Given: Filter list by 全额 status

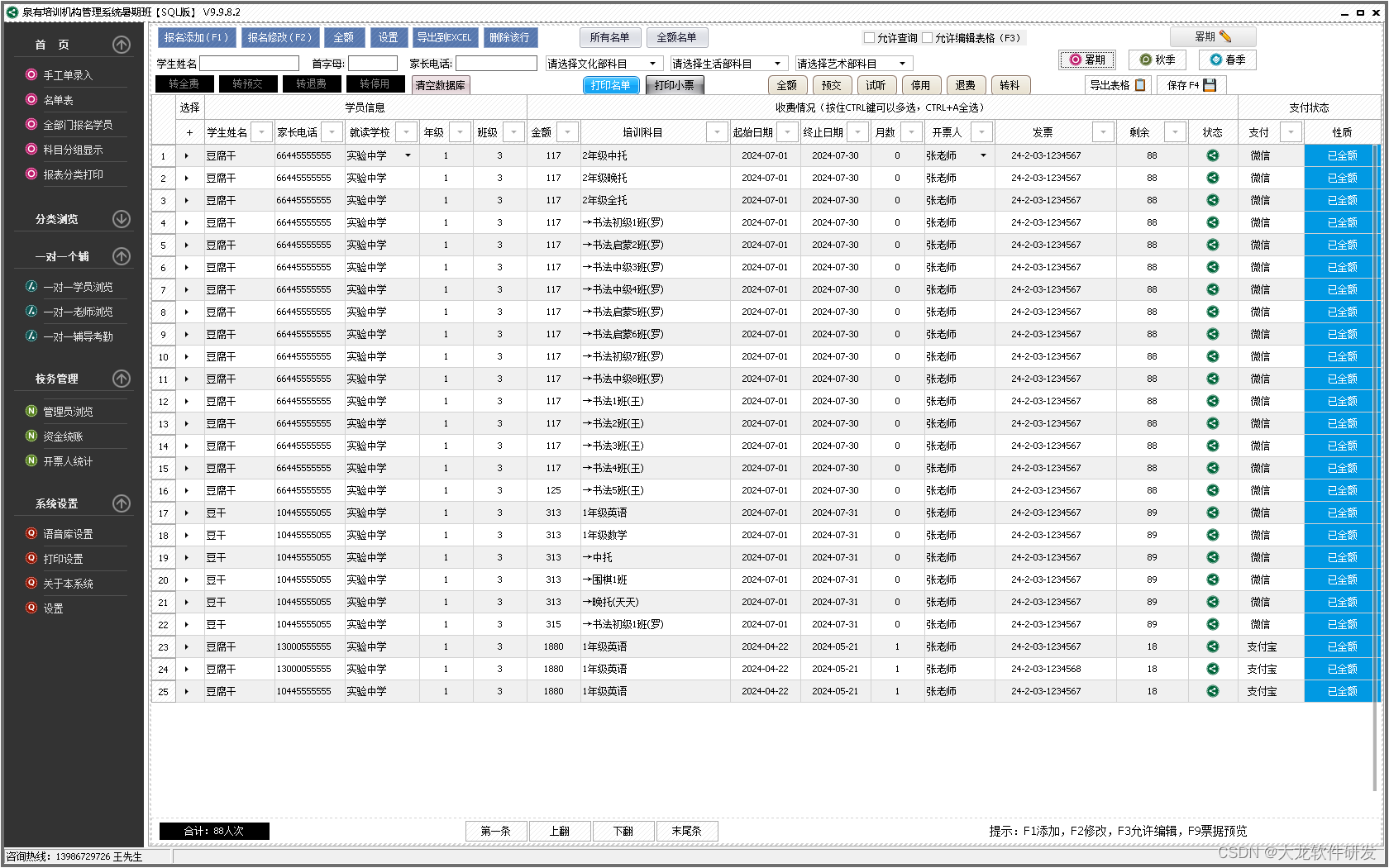Looking at the screenshot, I should (787, 85).
